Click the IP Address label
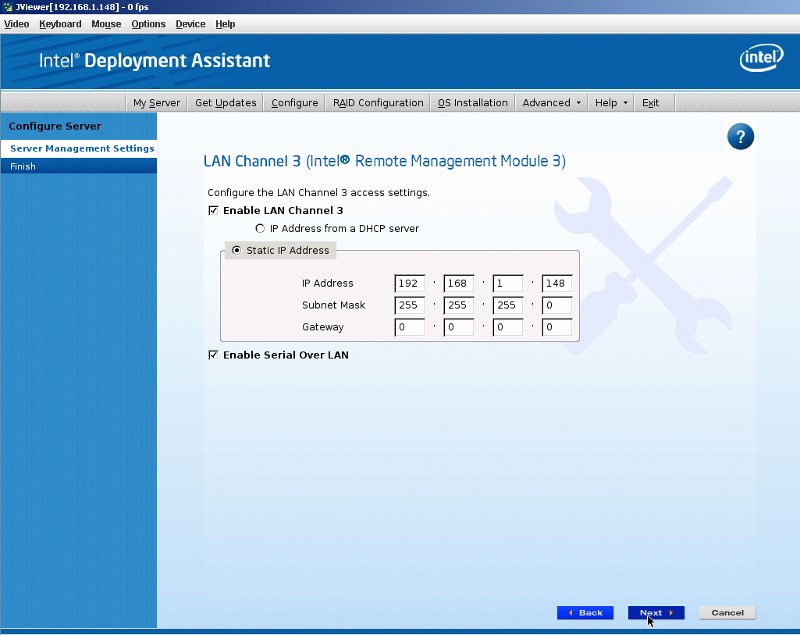Image resolution: width=800 pixels, height=635 pixels. [x=328, y=283]
